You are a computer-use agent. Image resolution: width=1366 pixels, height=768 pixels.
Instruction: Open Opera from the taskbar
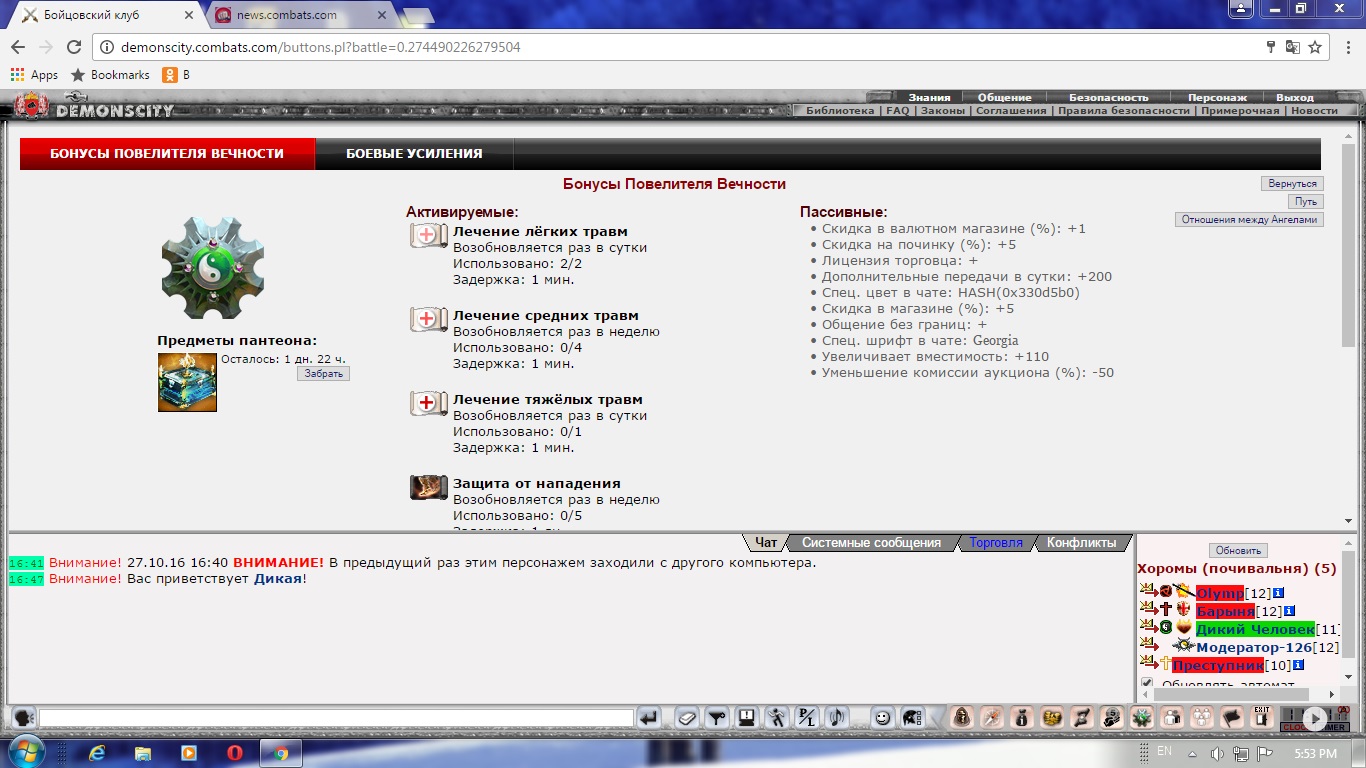[235, 752]
